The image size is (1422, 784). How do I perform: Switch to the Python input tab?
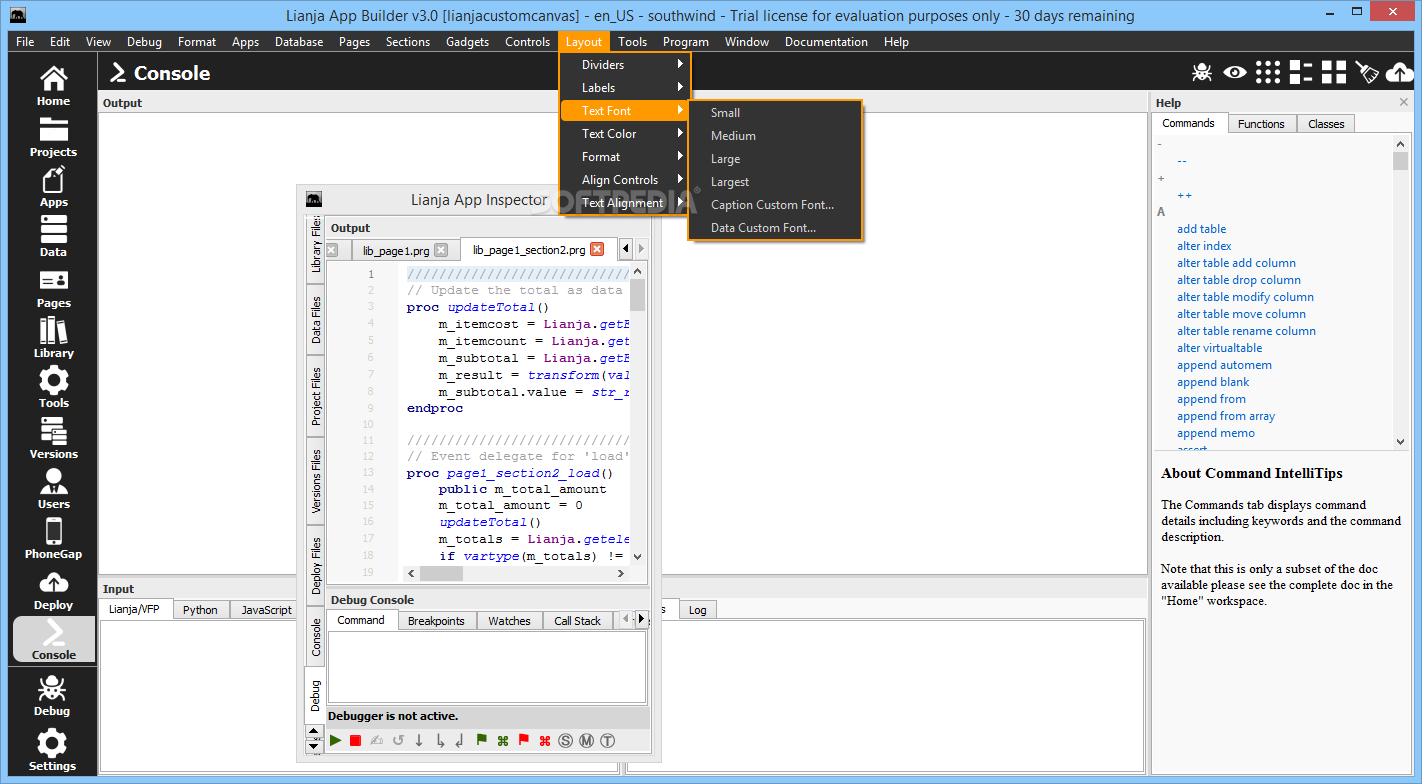pyautogui.click(x=200, y=610)
